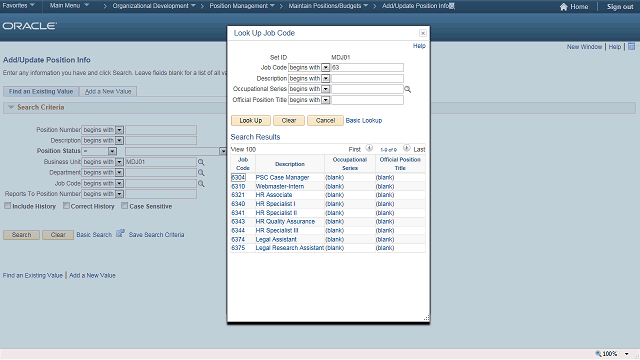The width and height of the screenshot is (640, 360).
Task: Select job code 6344 link
Action: [238, 231]
